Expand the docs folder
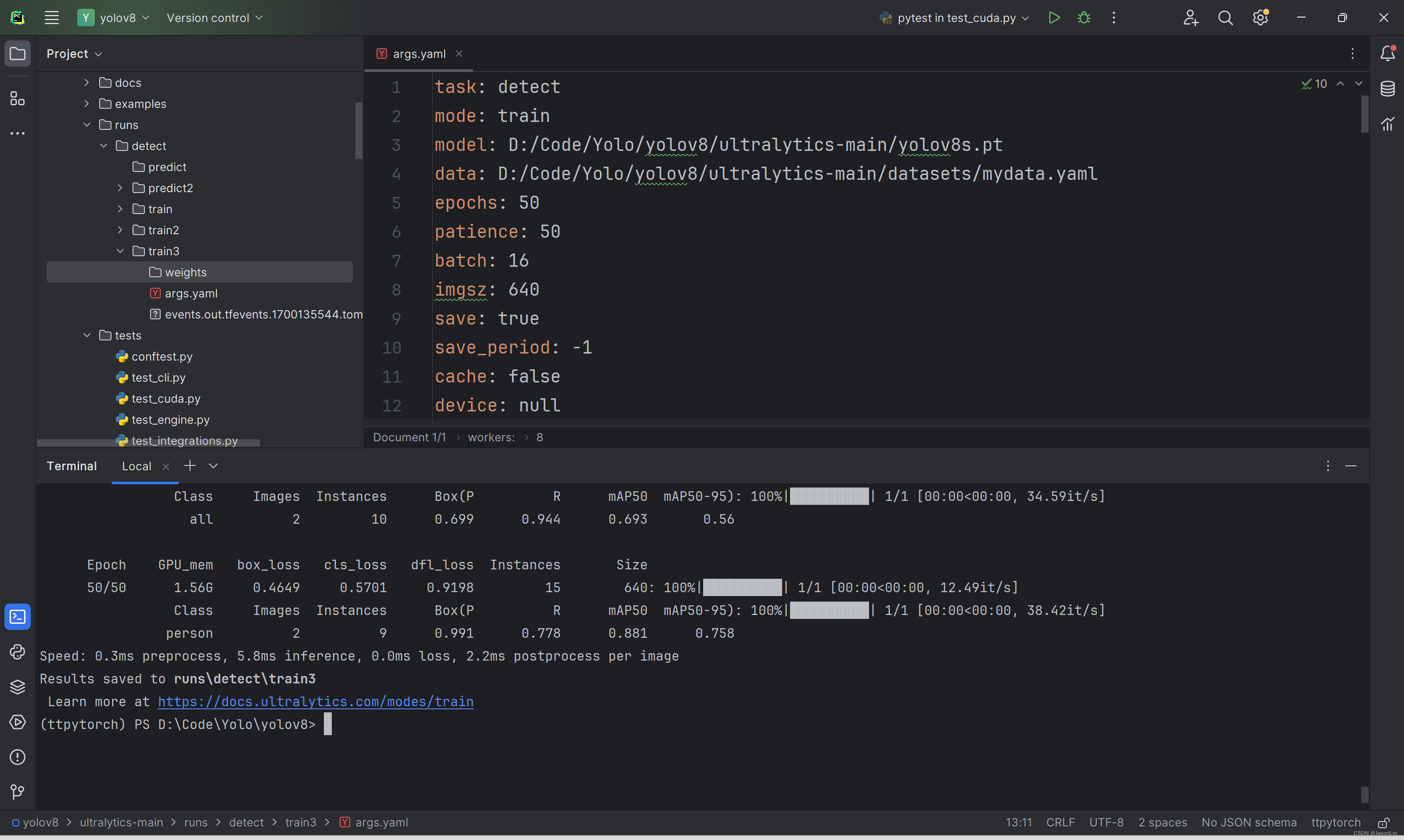Image resolution: width=1404 pixels, height=840 pixels. [x=86, y=82]
